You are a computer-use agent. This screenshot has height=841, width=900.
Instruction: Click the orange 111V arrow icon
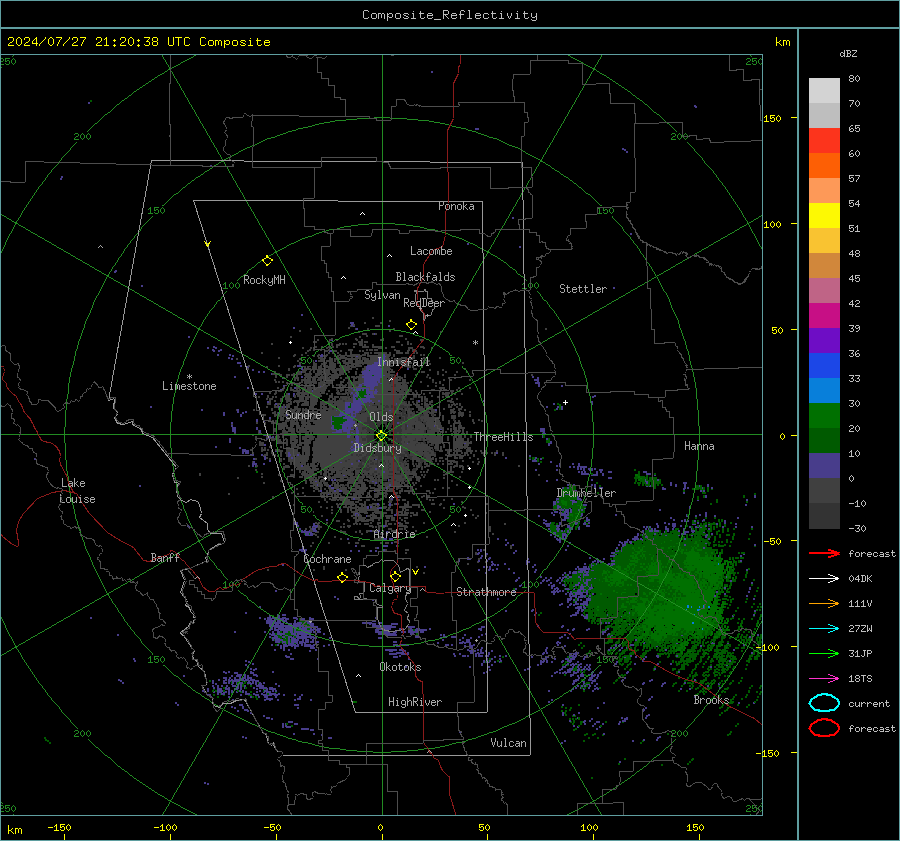click(x=824, y=603)
